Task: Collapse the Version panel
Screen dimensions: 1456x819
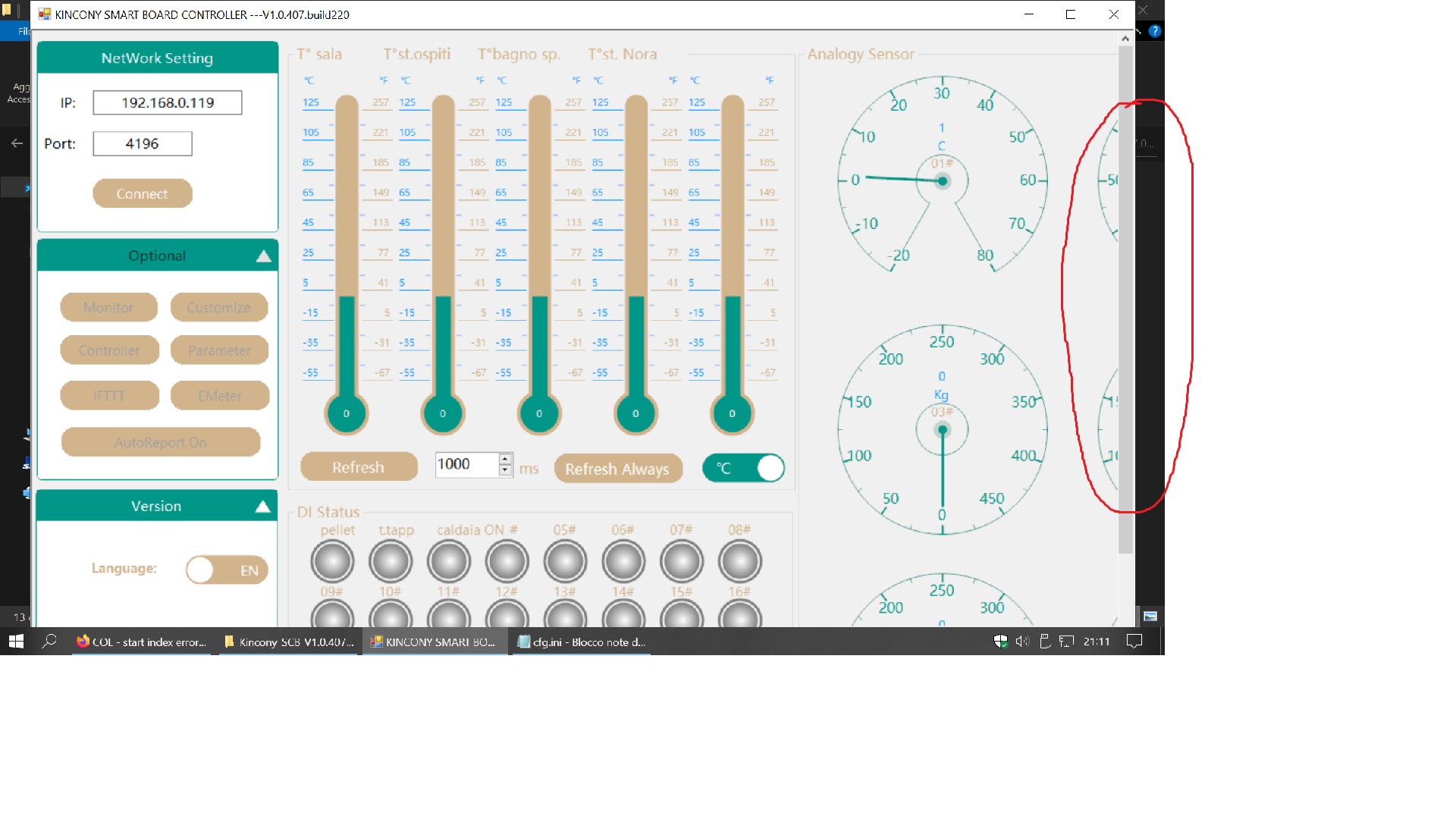Action: tap(262, 507)
